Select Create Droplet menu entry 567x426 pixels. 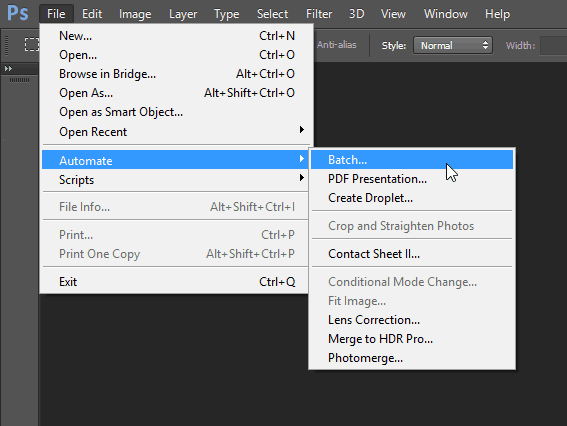412,198
